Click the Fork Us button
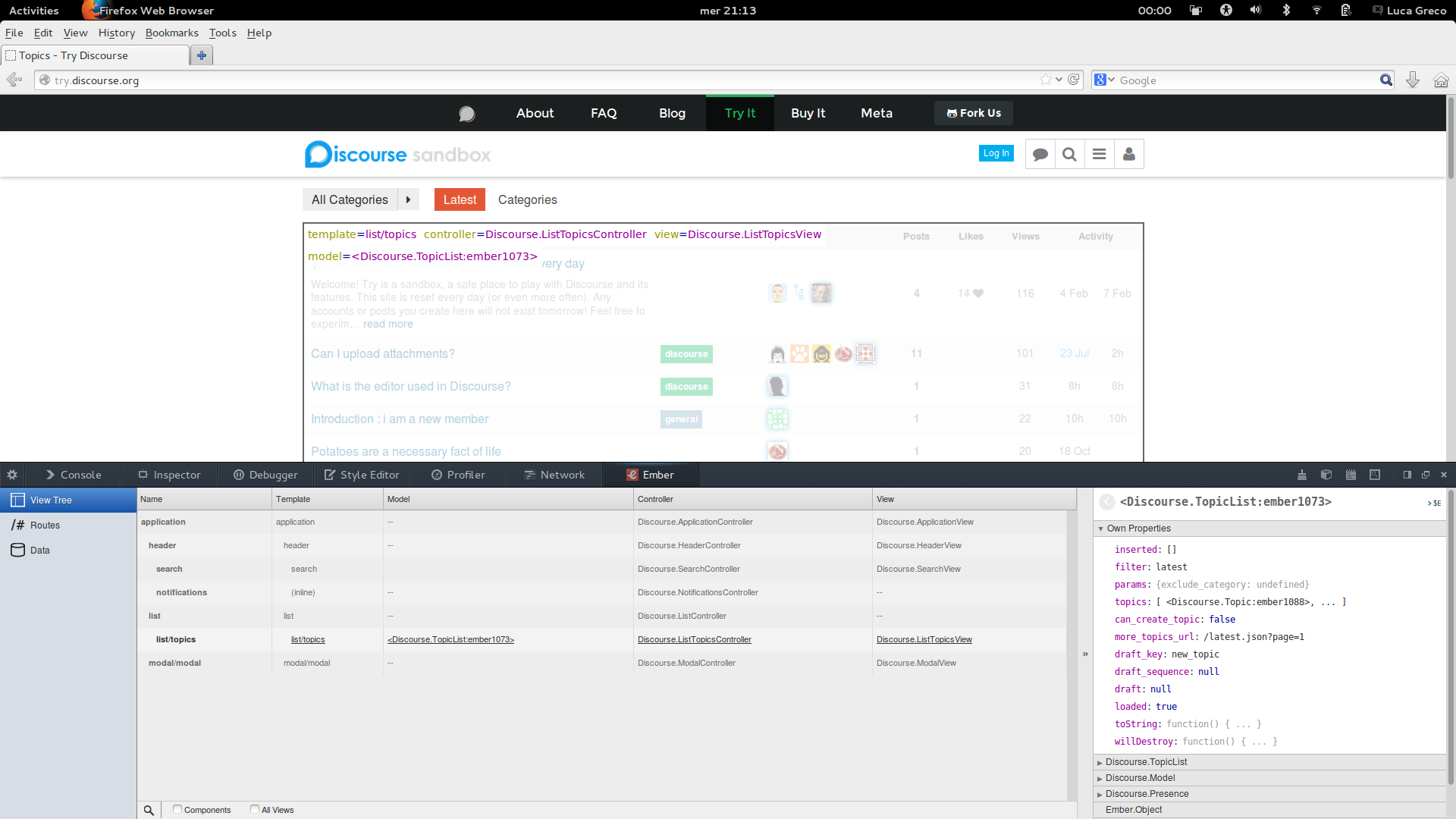The image size is (1456, 819). coord(974,113)
